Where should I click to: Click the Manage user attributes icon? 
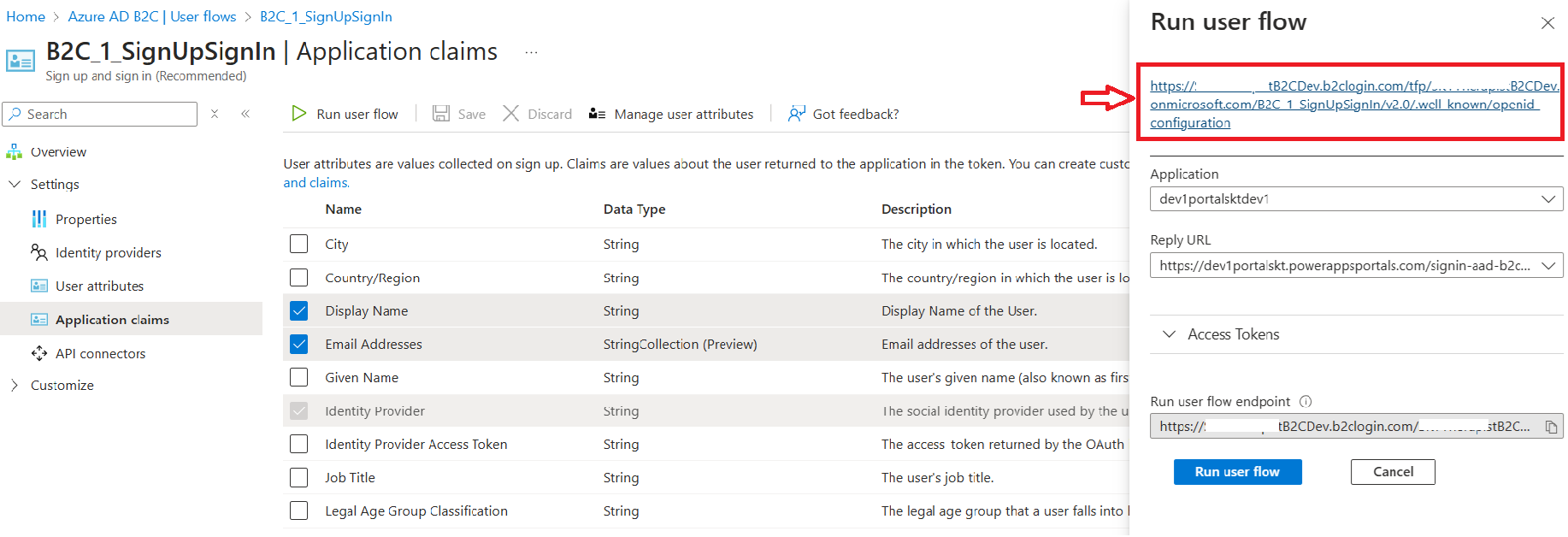[597, 114]
